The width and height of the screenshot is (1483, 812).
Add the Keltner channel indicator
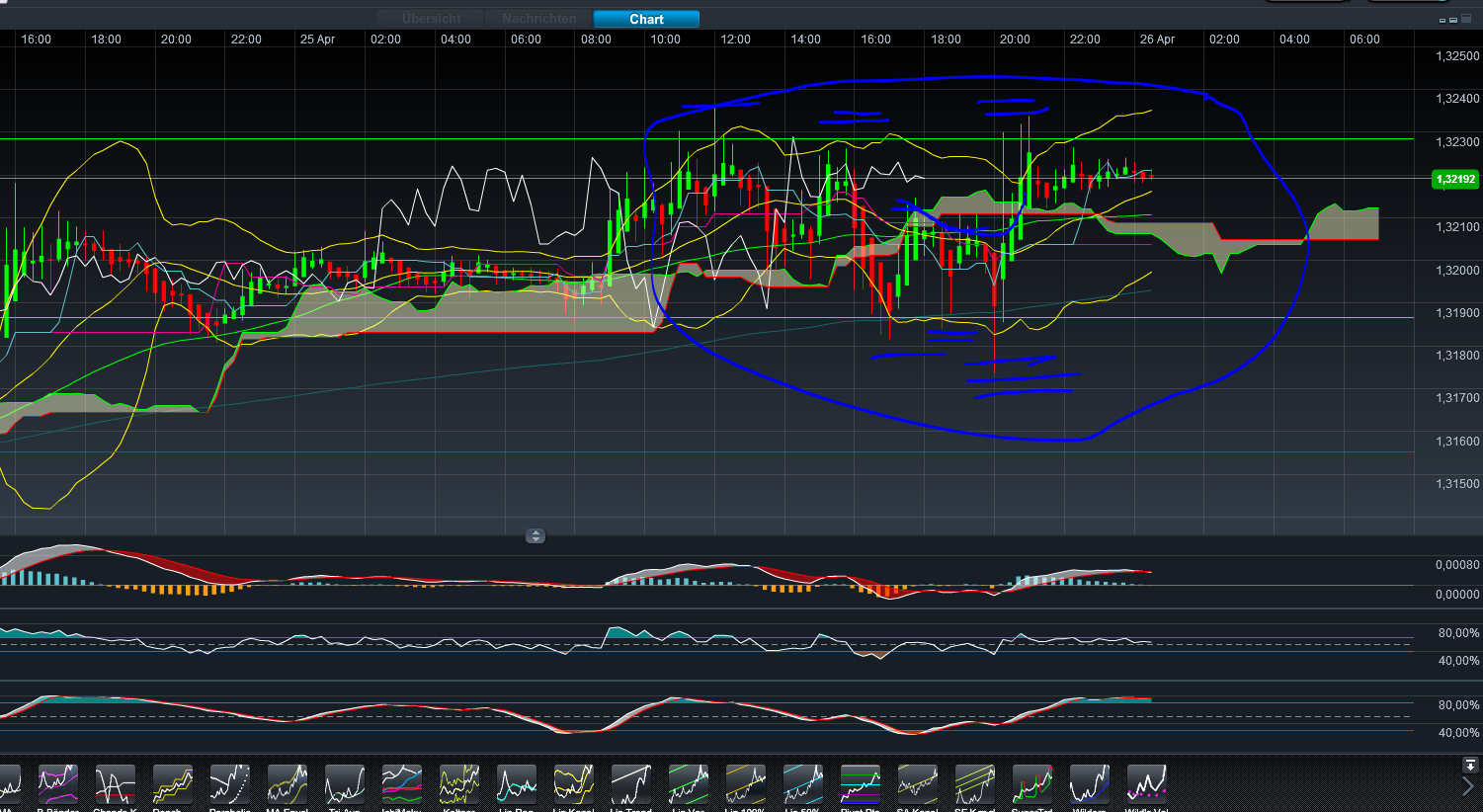point(458,783)
